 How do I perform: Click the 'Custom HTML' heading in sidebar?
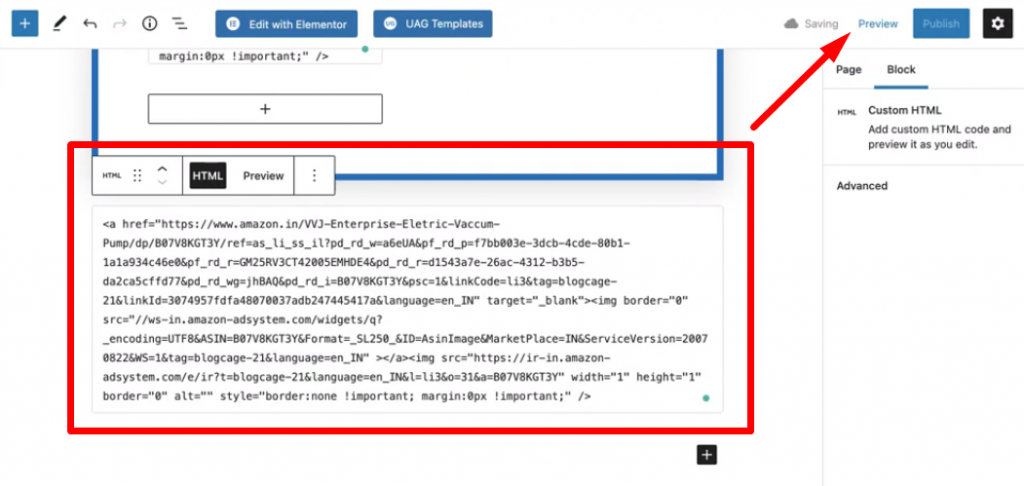[x=904, y=110]
